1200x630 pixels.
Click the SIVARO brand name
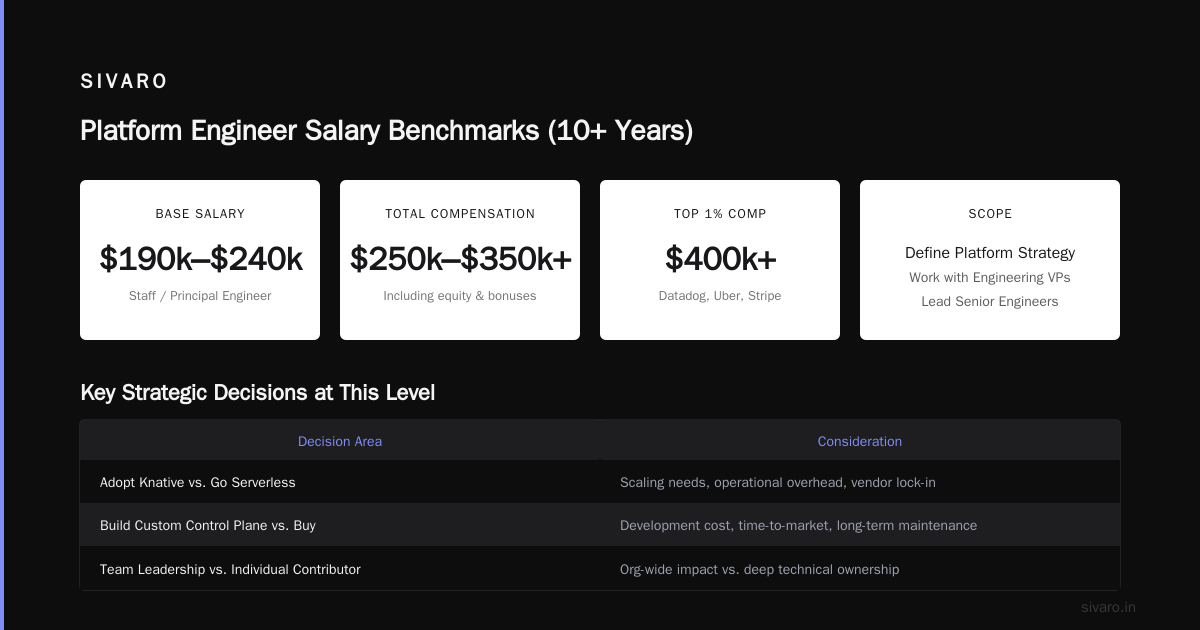tap(124, 82)
